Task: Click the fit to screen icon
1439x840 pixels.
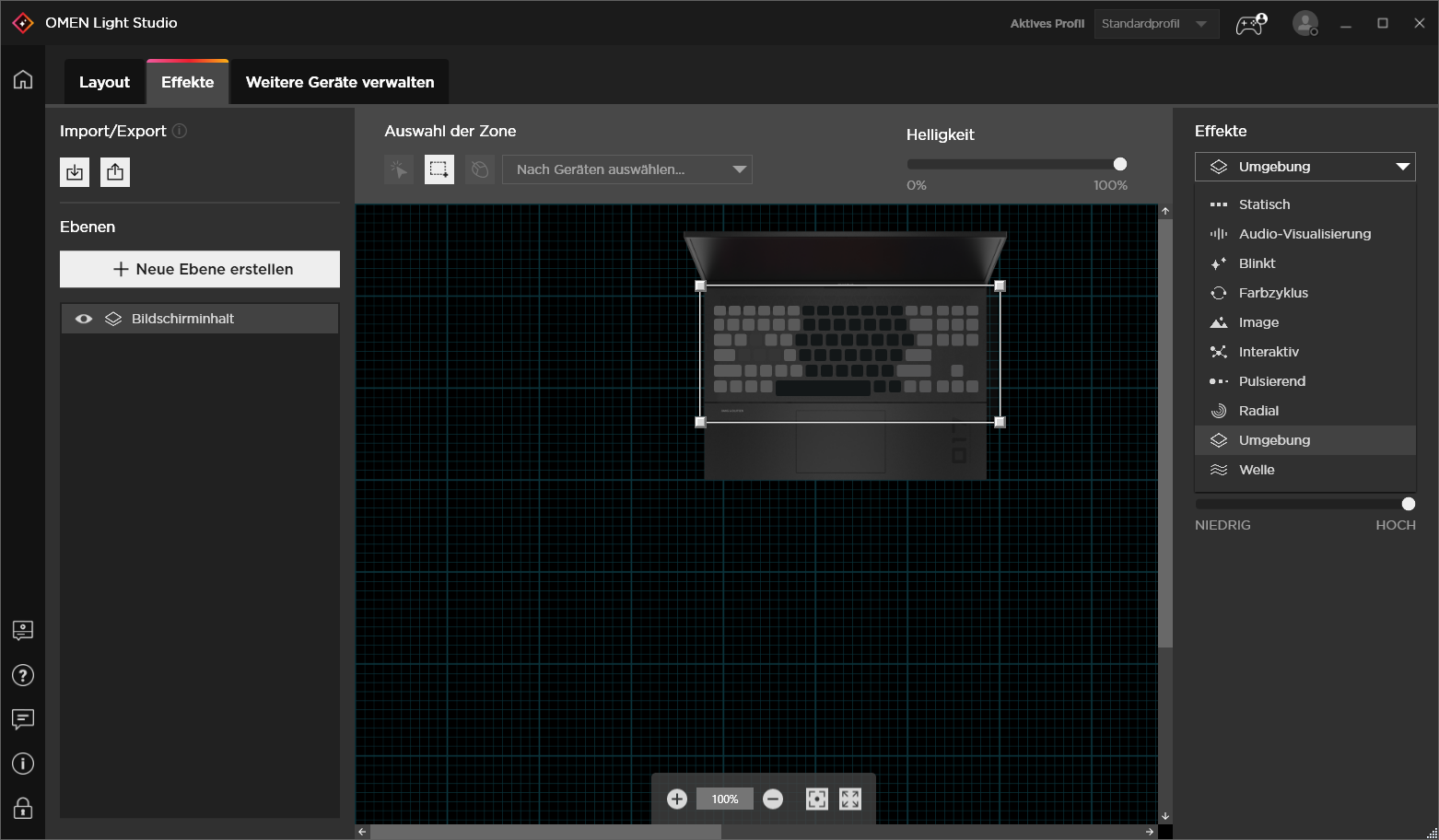Action: [x=817, y=799]
